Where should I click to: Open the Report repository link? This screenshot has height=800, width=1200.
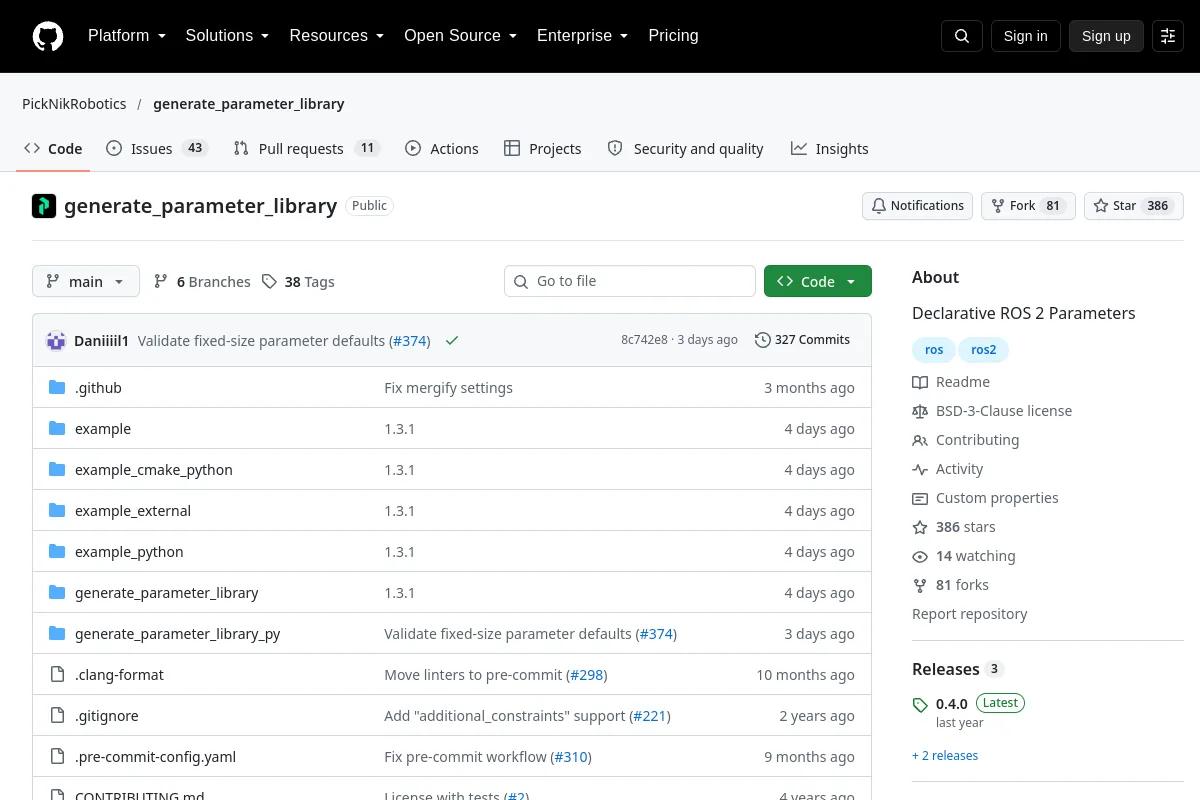(x=970, y=614)
